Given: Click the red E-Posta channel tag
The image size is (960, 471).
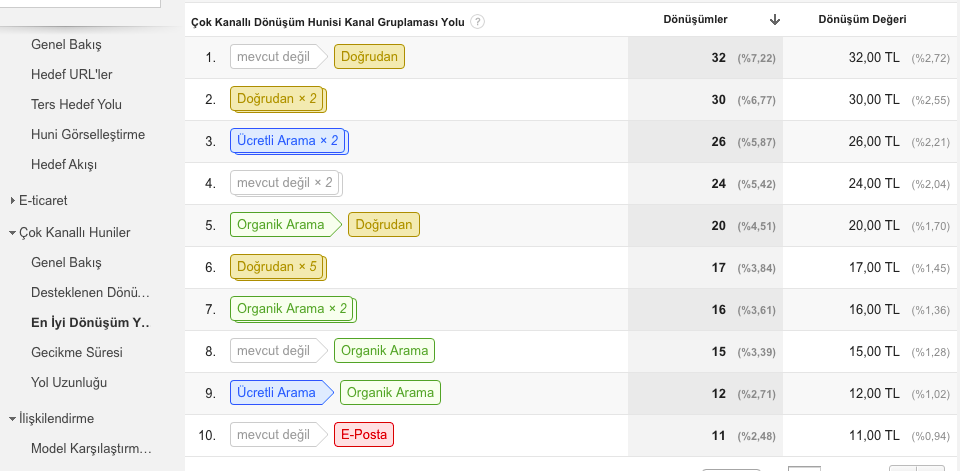Looking at the screenshot, I should (364, 434).
